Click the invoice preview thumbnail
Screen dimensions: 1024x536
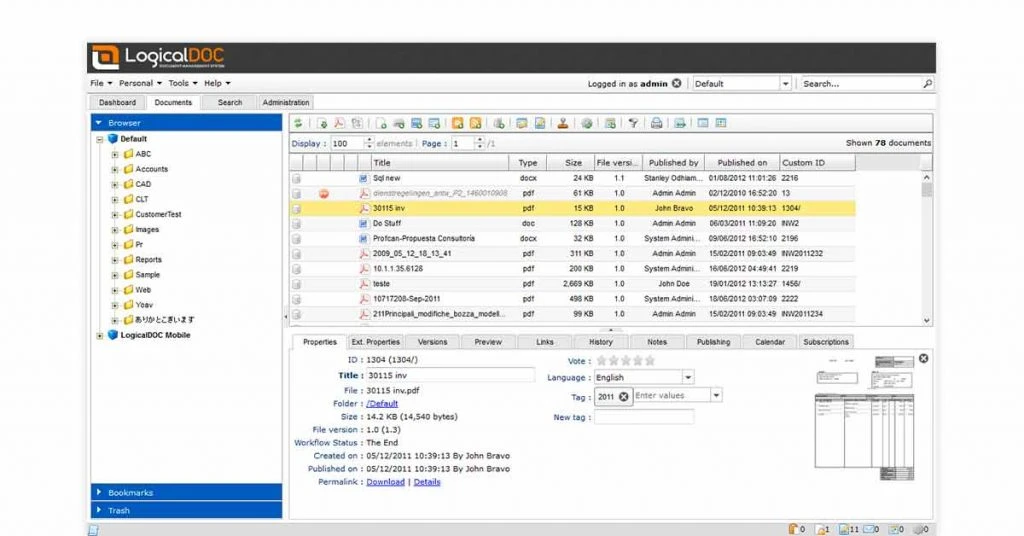pos(864,418)
